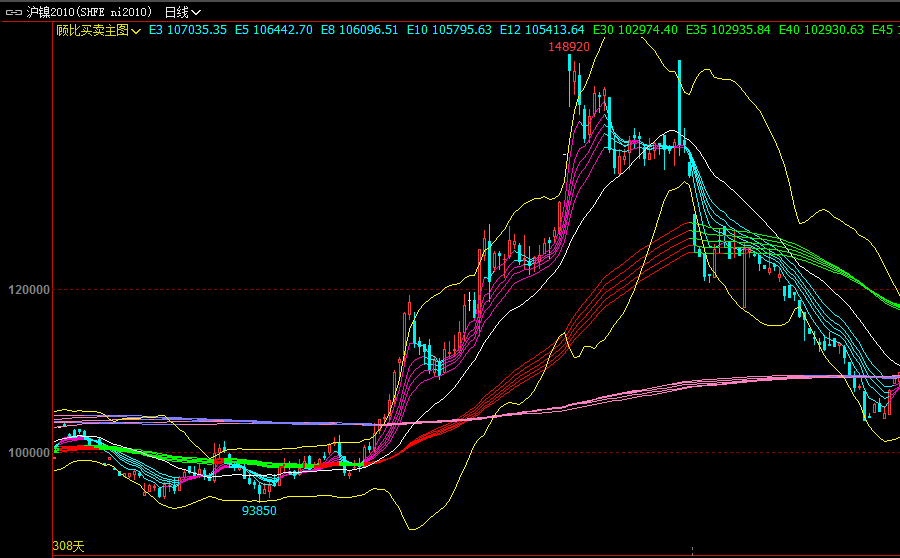The image size is (900, 558).
Task: Click the 93850 low price label
Action: [259, 511]
